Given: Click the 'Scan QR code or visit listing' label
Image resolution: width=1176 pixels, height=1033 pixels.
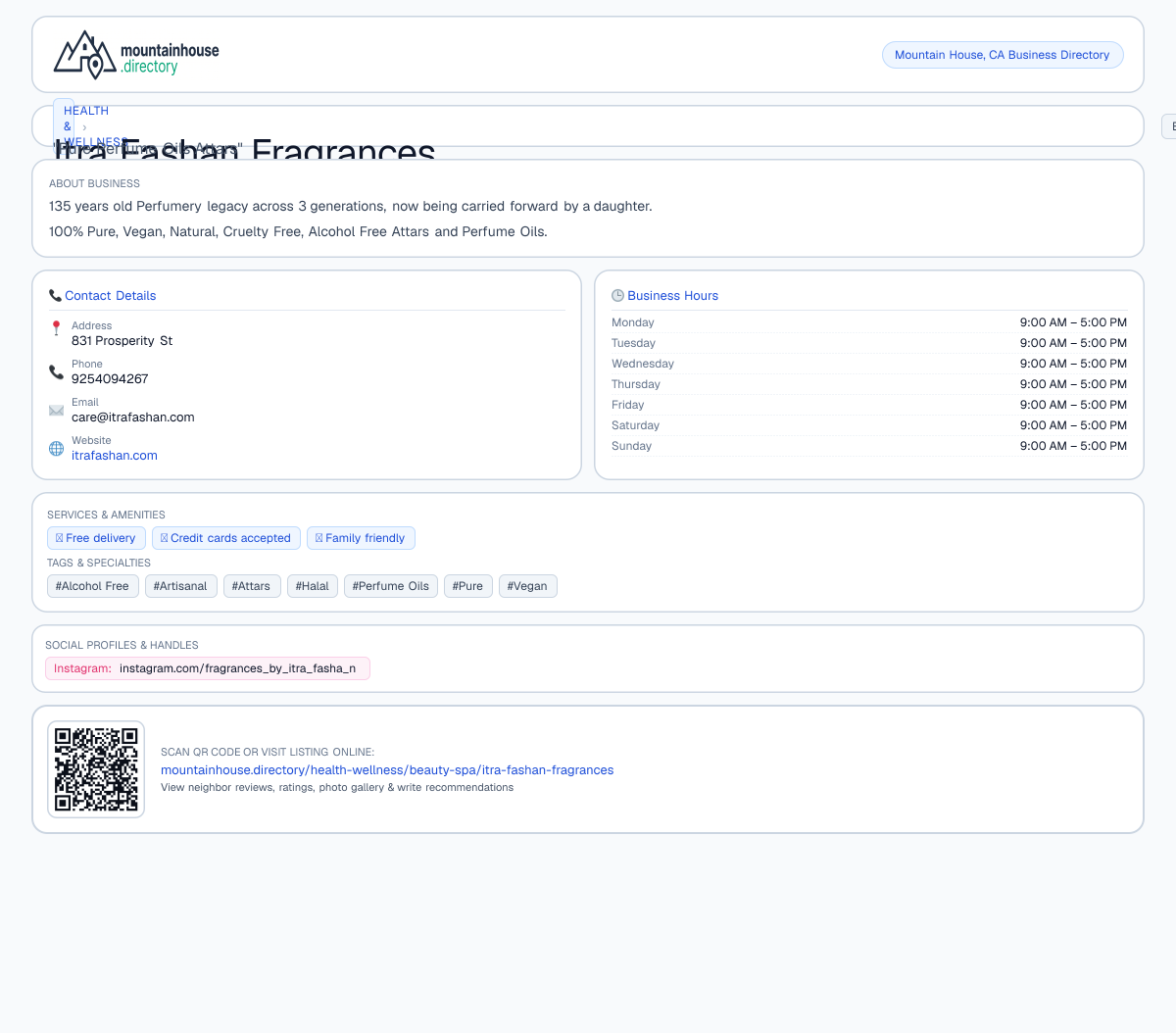Looking at the screenshot, I should (x=268, y=752).
